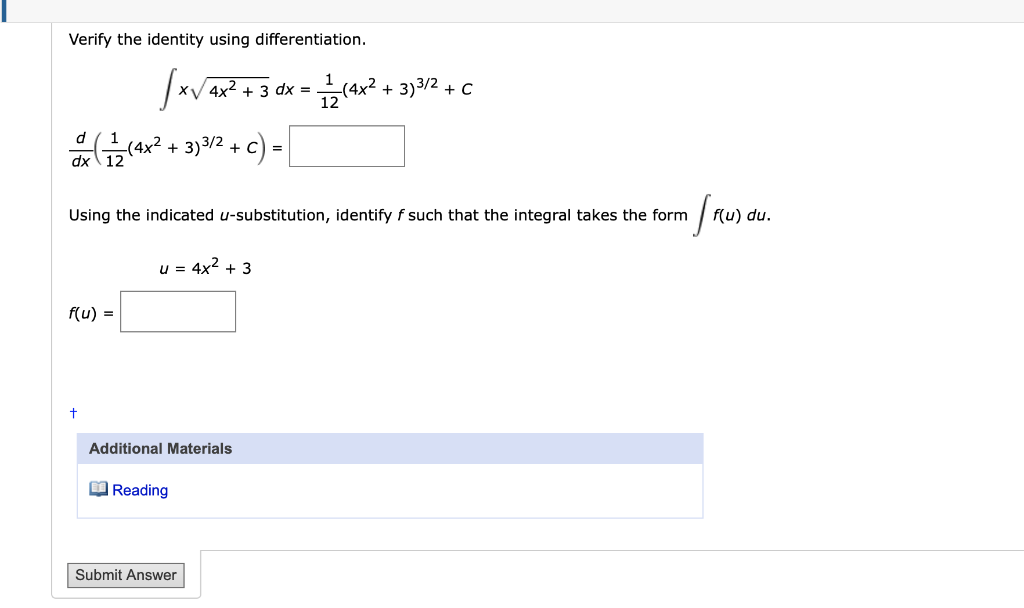This screenshot has height=608, width=1024.
Task: Select the f(u) answer field
Action: pos(177,311)
